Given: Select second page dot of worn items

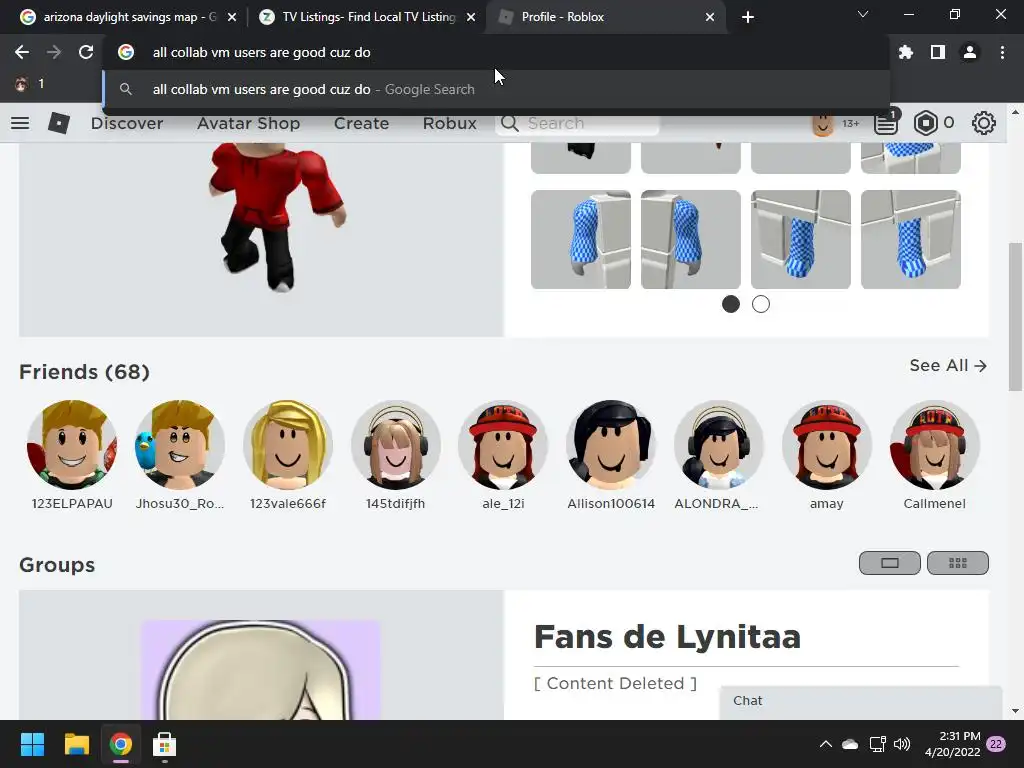Looking at the screenshot, I should [x=761, y=304].
